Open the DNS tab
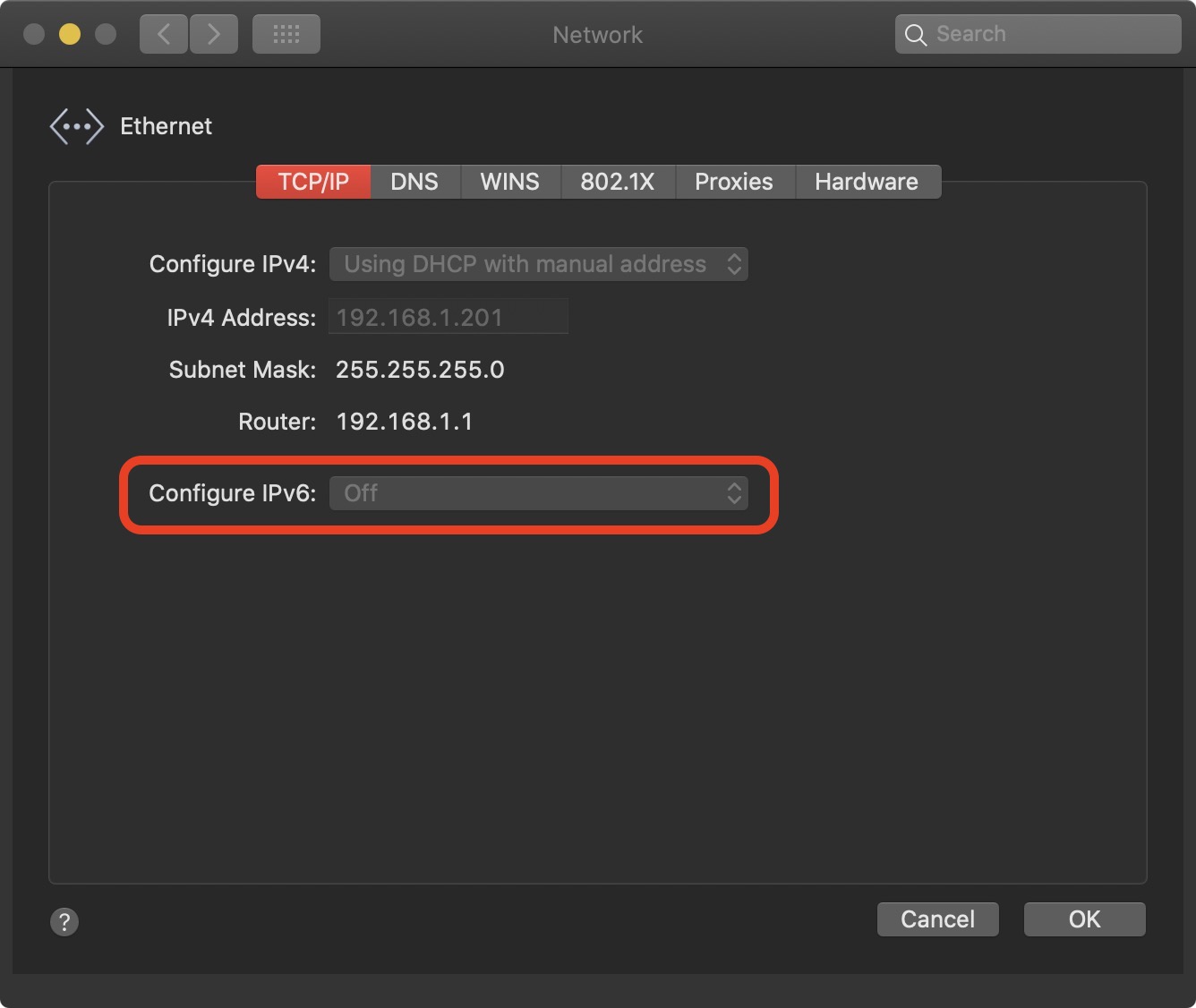The height and width of the screenshot is (1008, 1196). pos(414,182)
